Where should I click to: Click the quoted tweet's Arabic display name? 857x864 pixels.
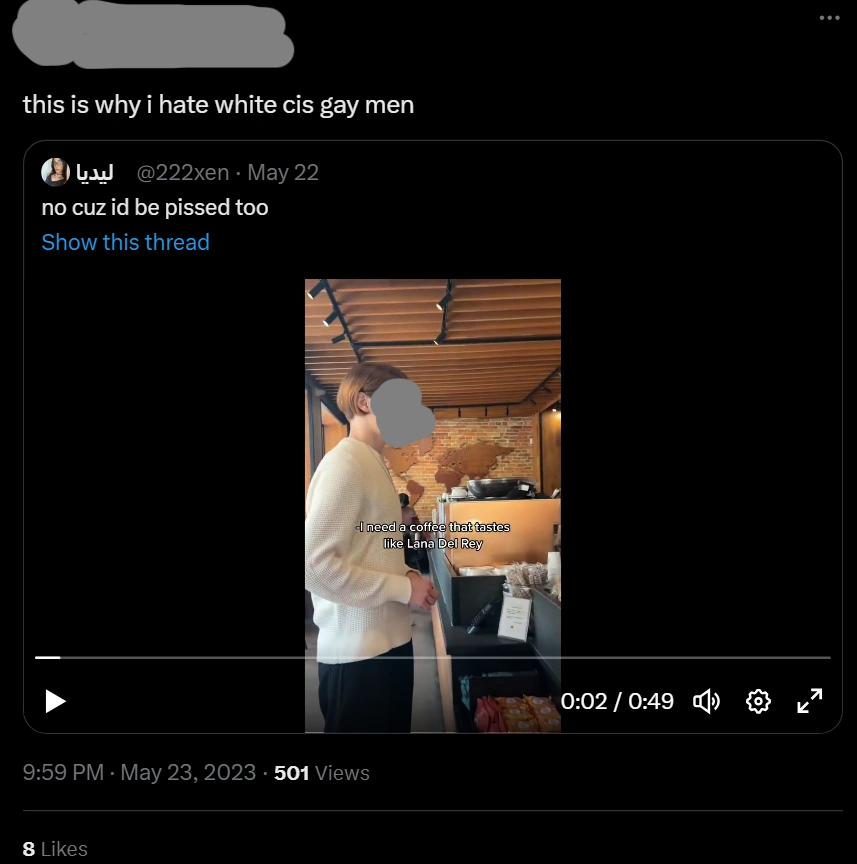pos(95,172)
